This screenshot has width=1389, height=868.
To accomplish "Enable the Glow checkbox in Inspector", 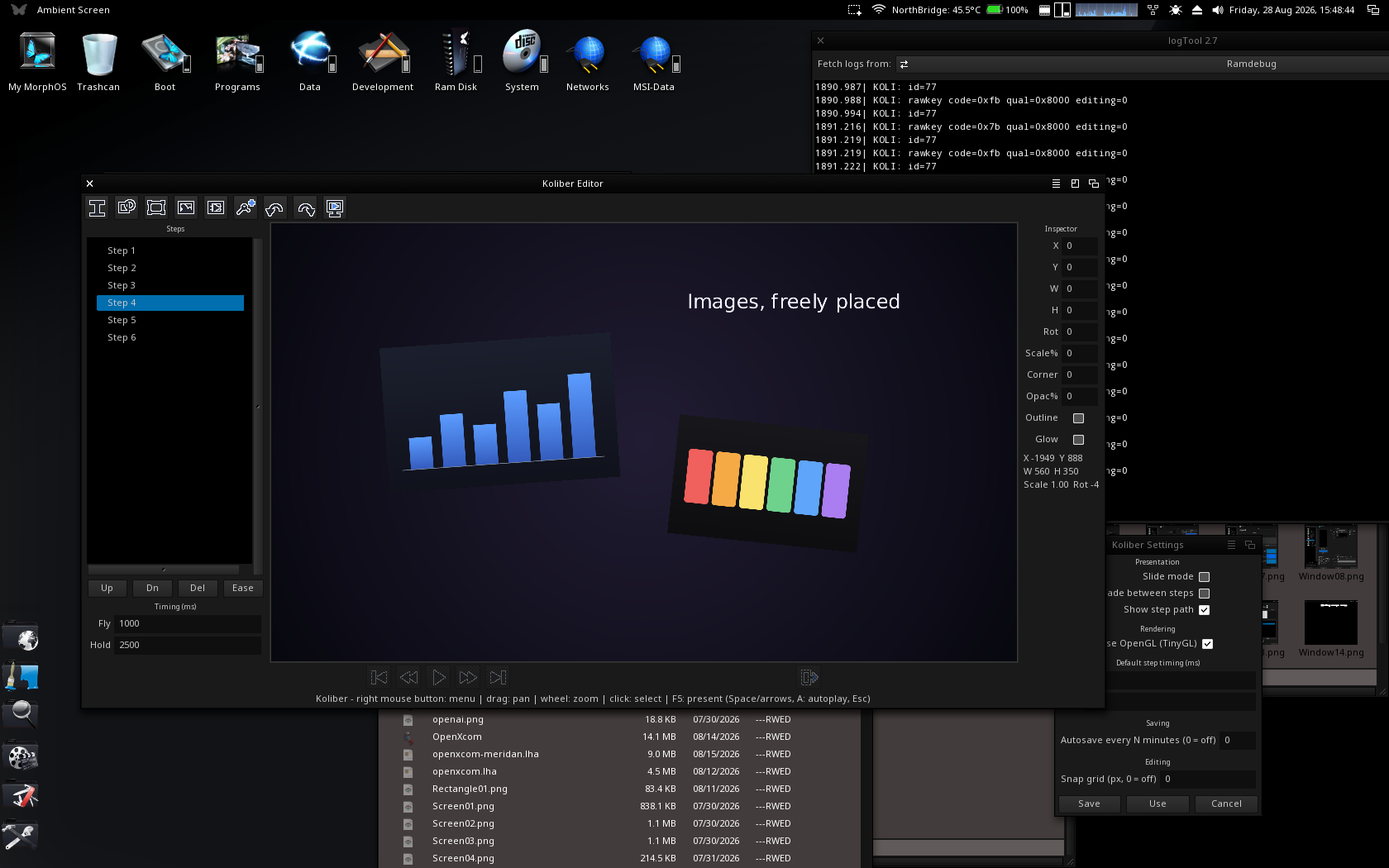I will click(x=1078, y=440).
